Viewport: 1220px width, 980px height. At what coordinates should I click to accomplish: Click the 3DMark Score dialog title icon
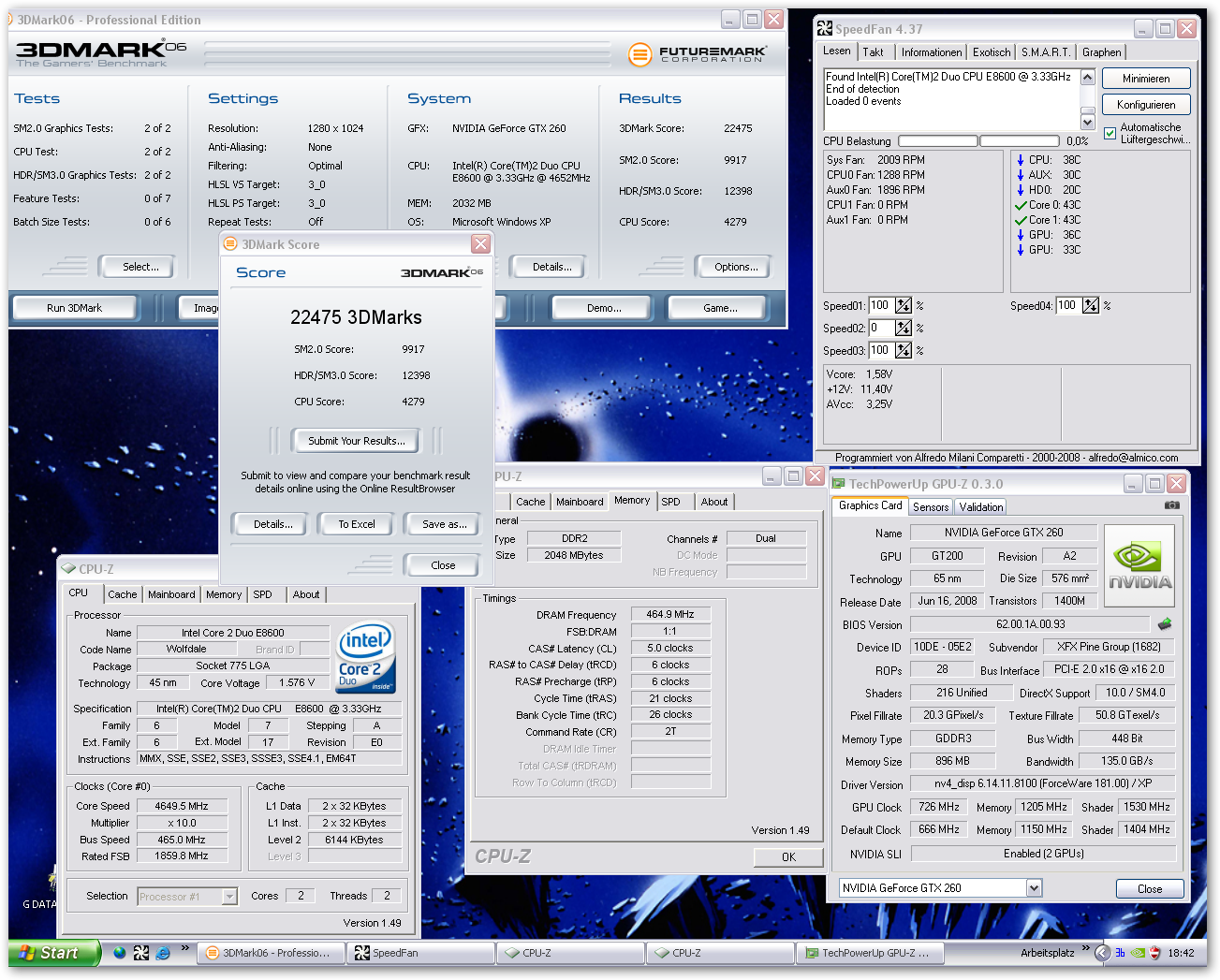click(x=231, y=244)
